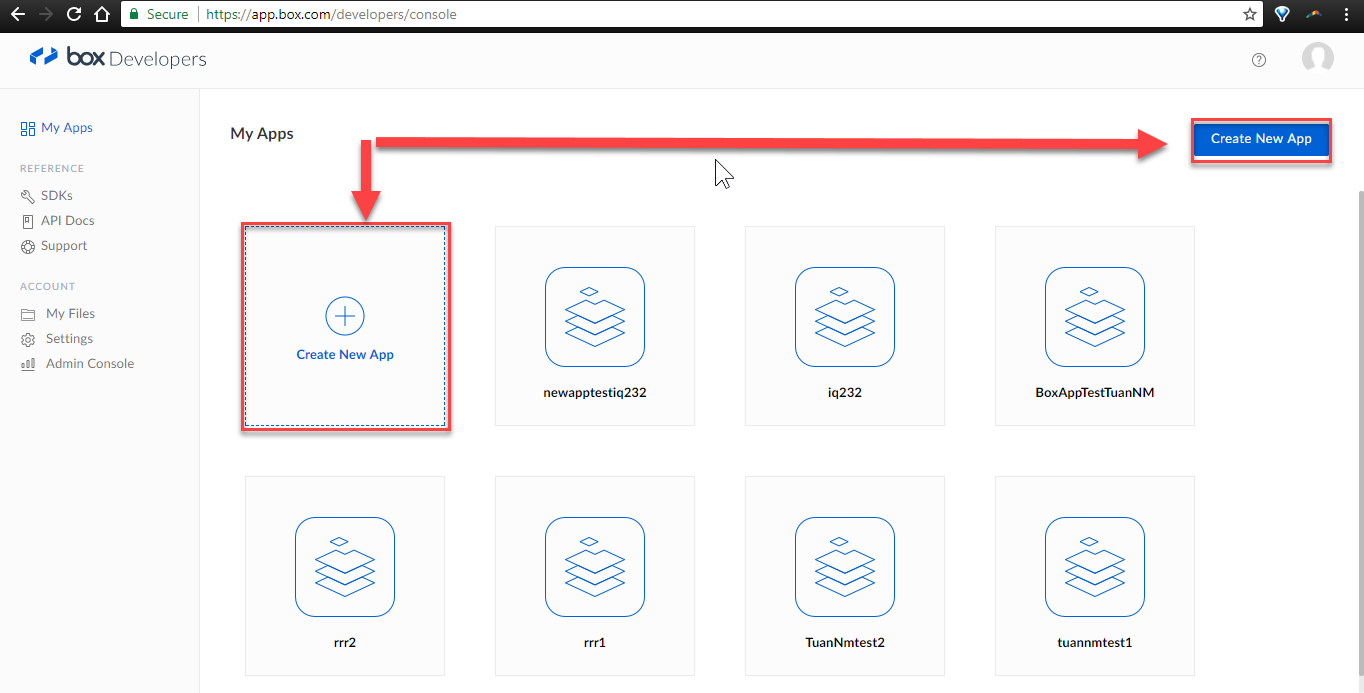The width and height of the screenshot is (1364, 693).
Task: Go to My Files
Action: [x=71, y=314]
